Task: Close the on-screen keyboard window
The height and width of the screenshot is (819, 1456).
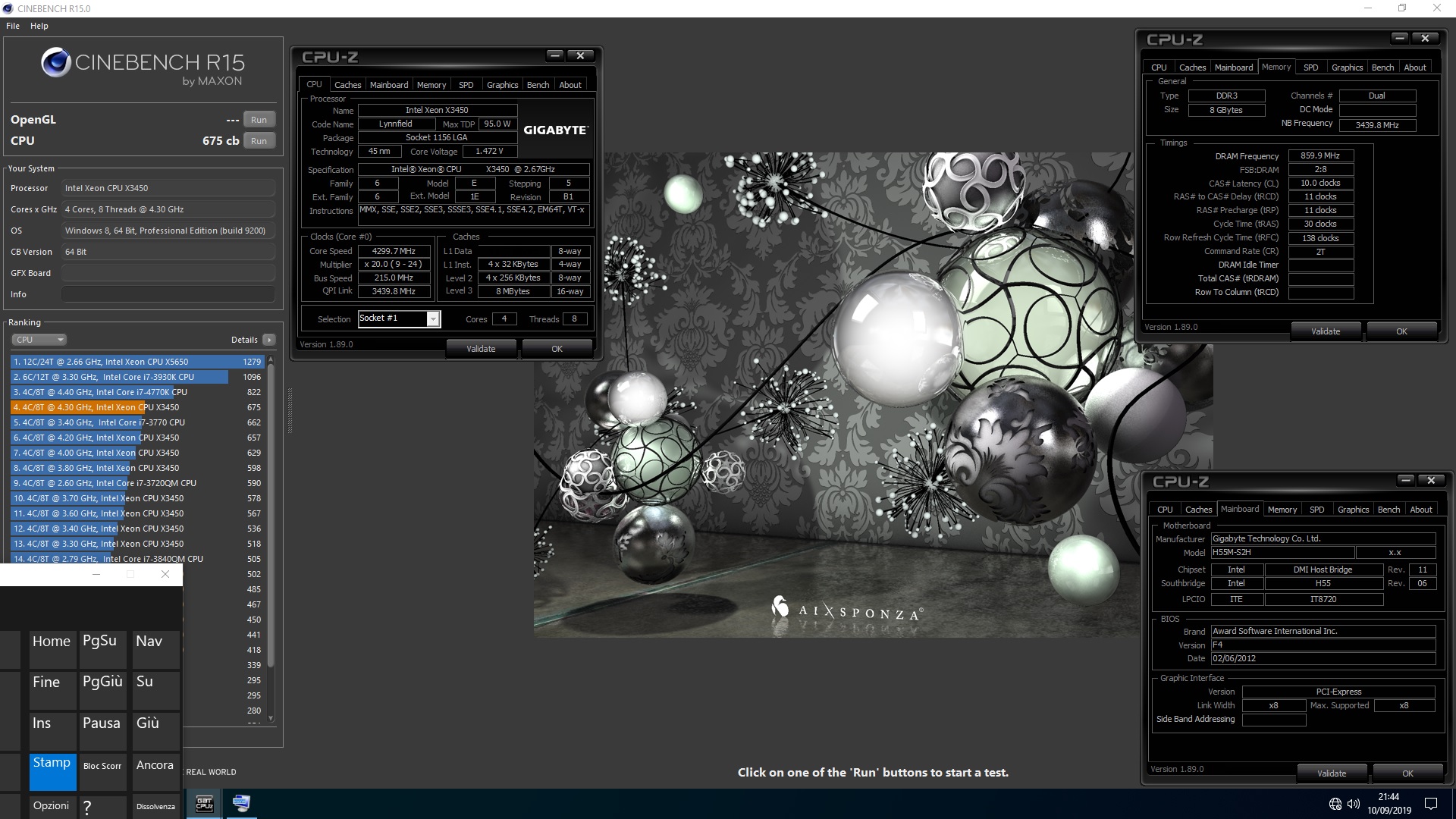Action: (x=165, y=574)
